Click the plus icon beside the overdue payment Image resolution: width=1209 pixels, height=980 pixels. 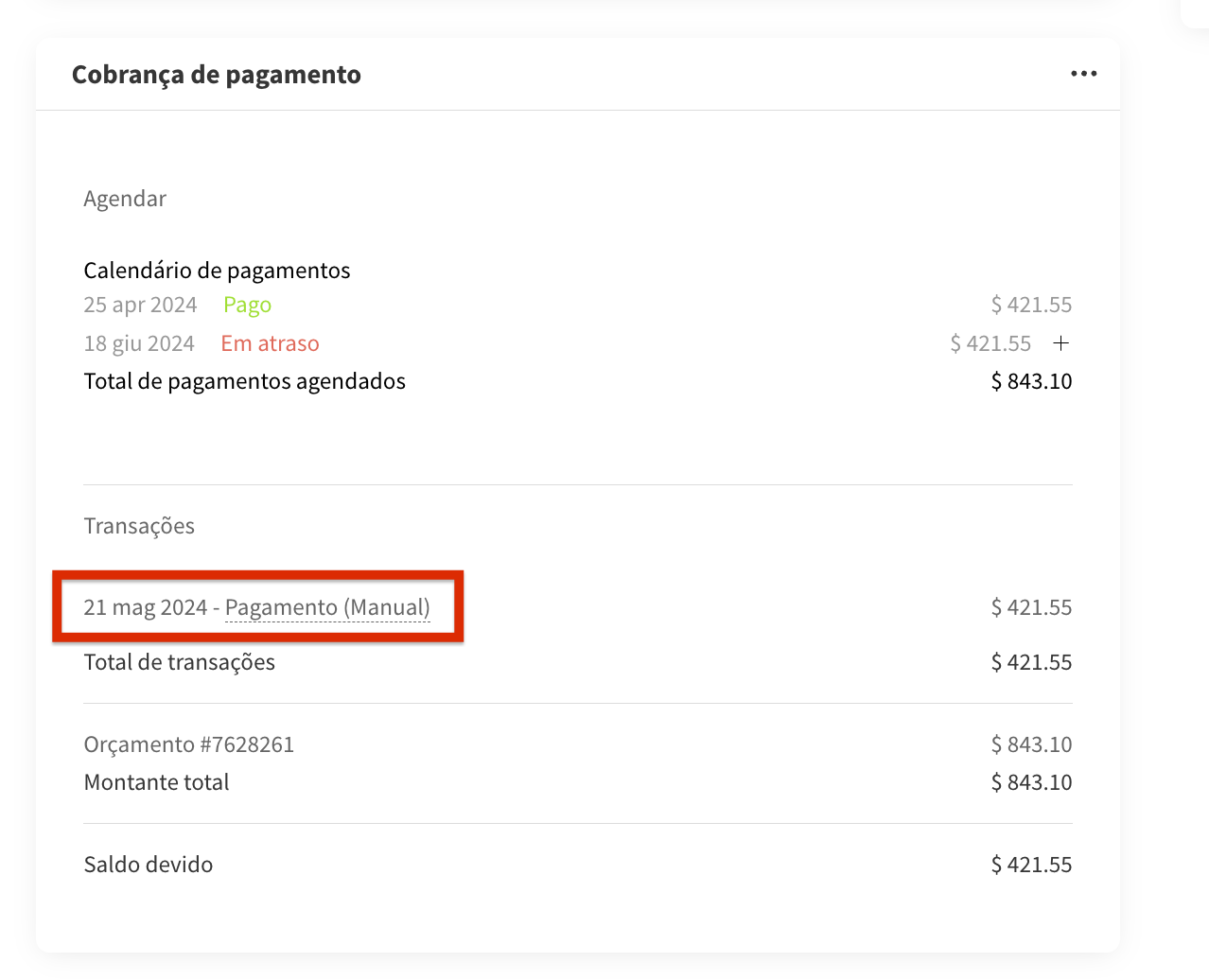pos(1060,343)
